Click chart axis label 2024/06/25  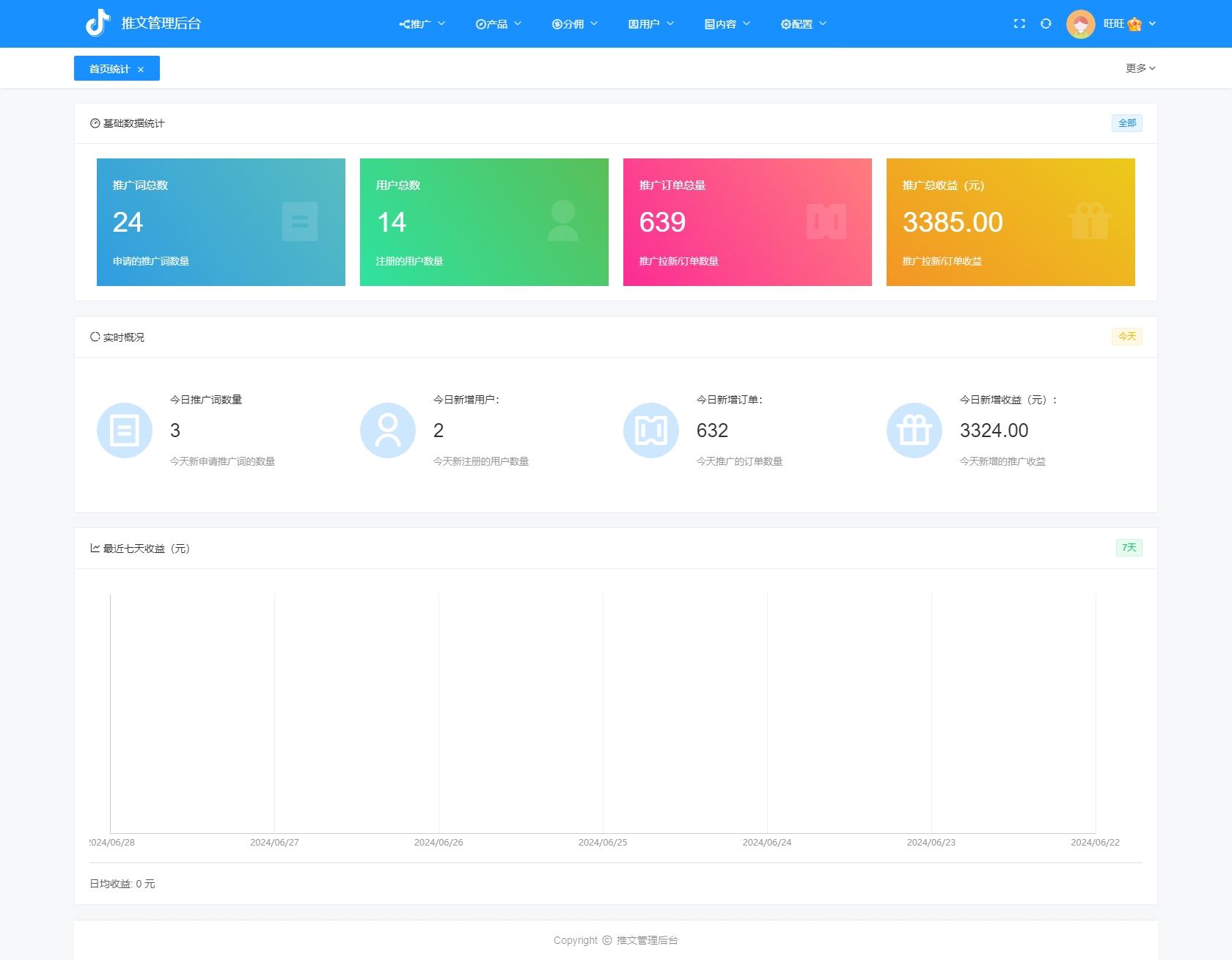click(603, 843)
